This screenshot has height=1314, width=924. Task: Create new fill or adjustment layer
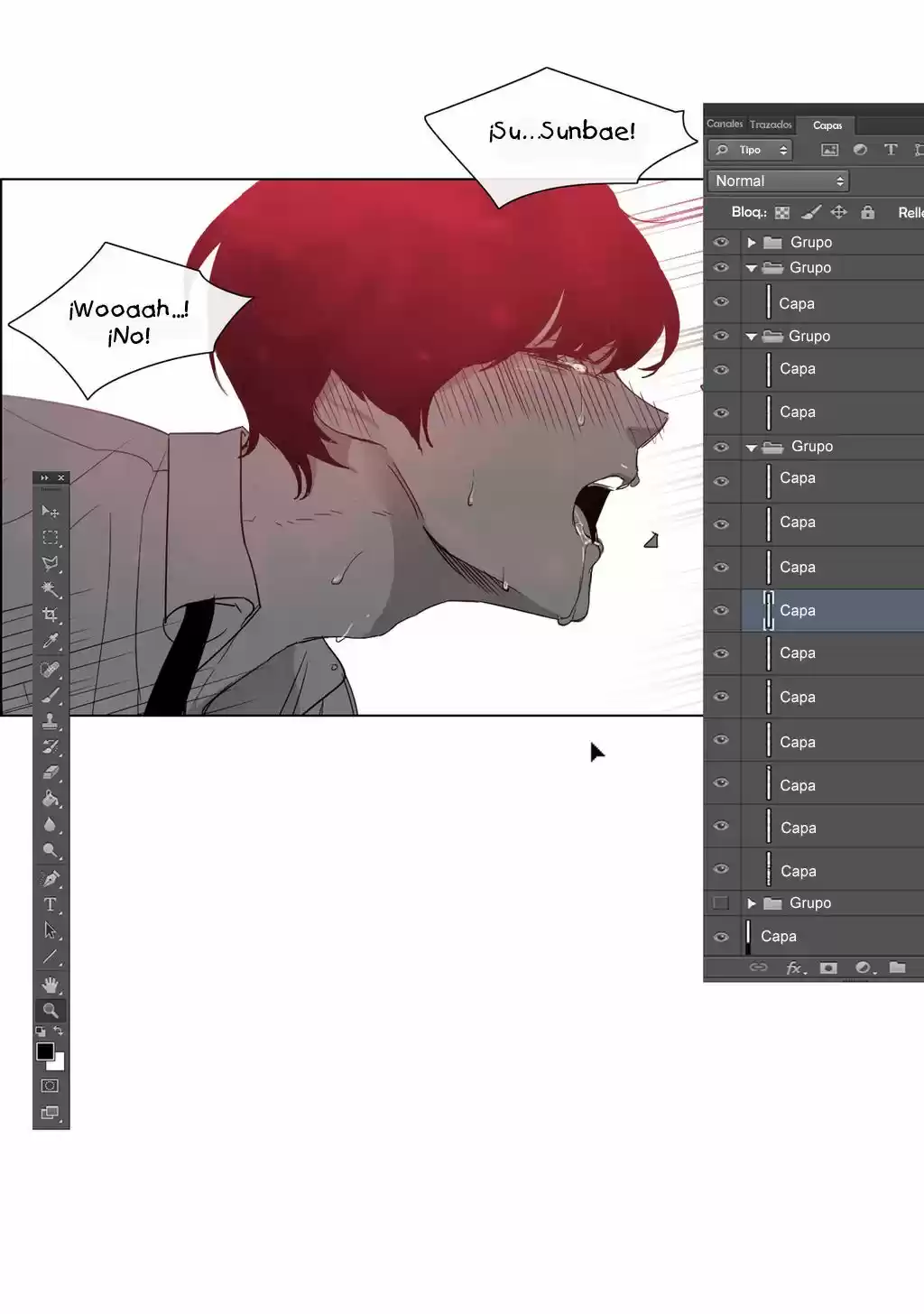(x=864, y=967)
